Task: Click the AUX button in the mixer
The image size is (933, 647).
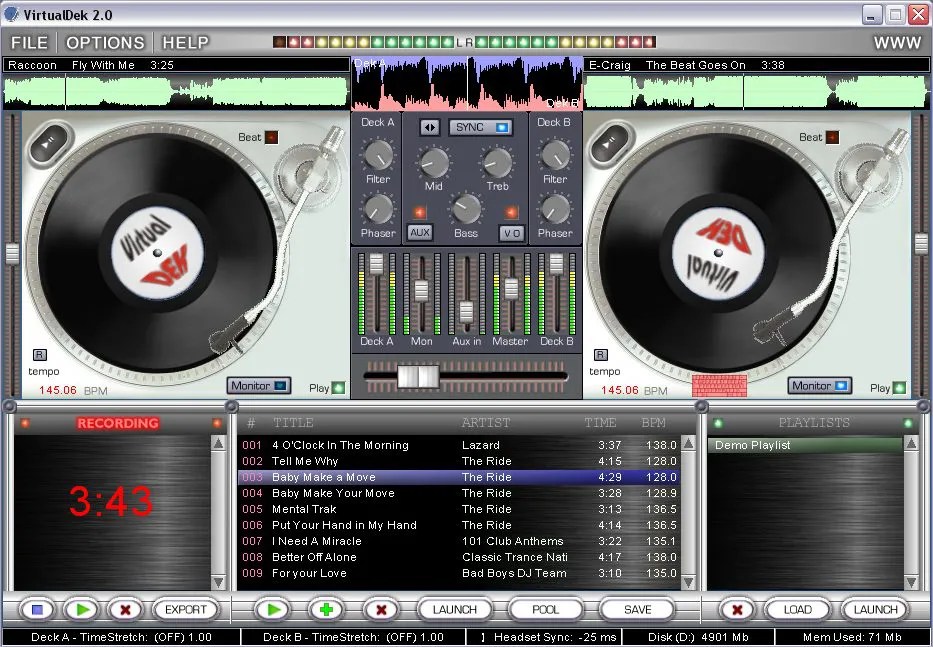Action: (x=419, y=232)
